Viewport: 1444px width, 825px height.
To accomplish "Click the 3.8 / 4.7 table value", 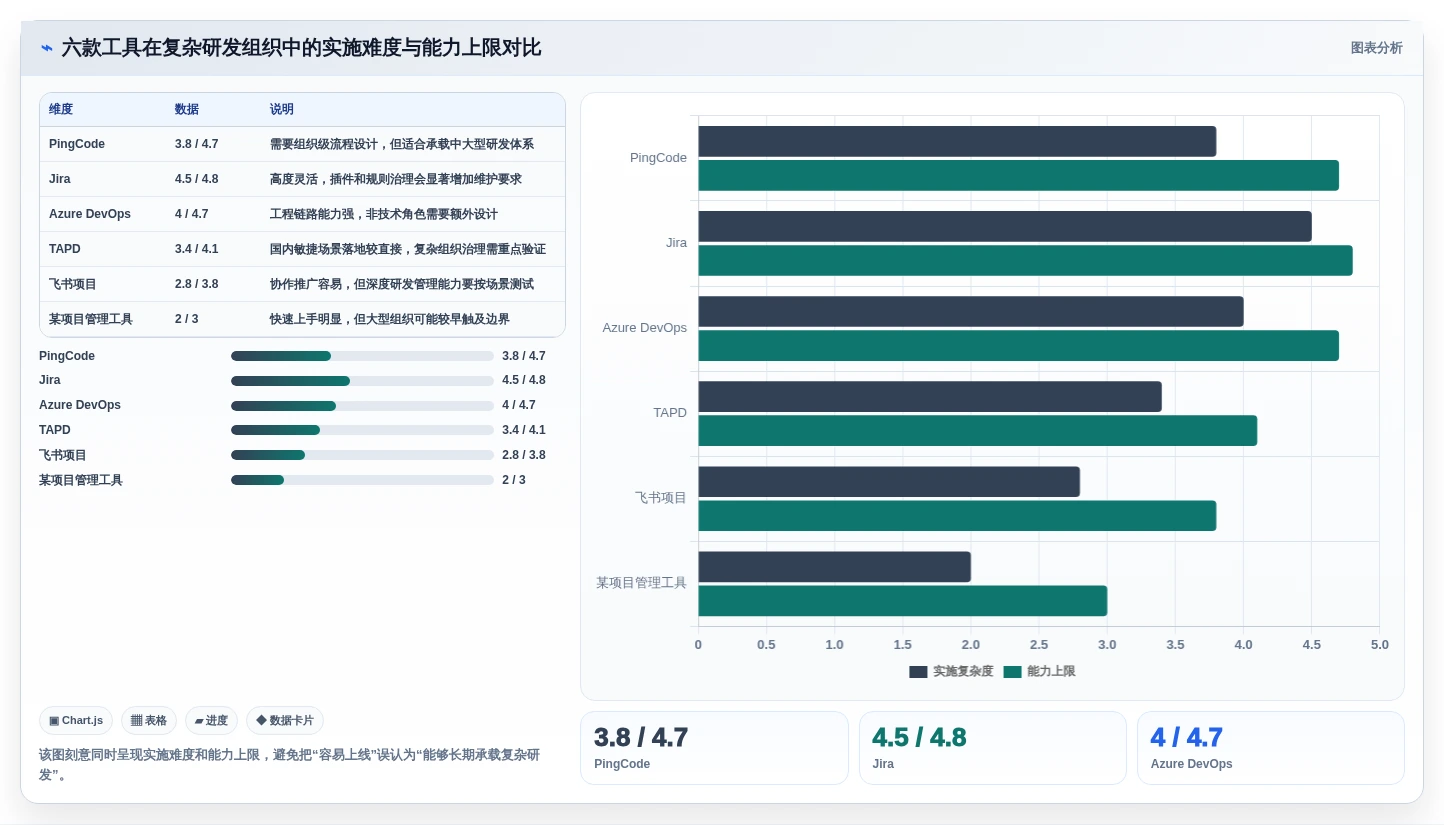I will [197, 144].
